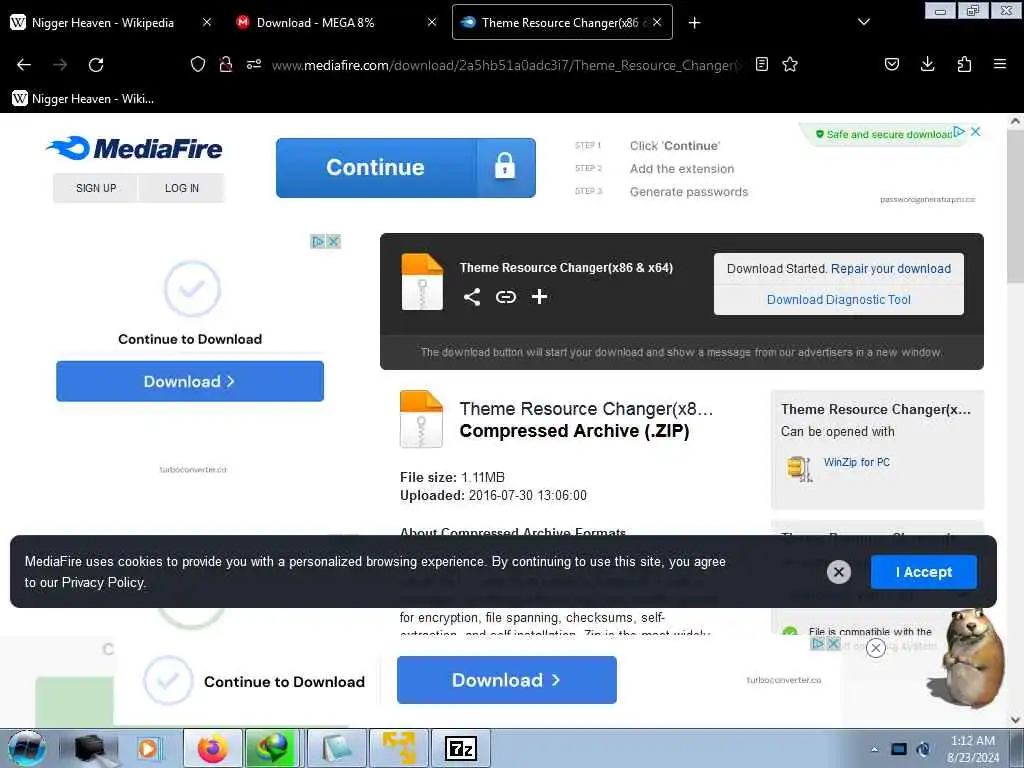Image resolution: width=1024 pixels, height=768 pixels.
Task: Reload the page with the refresh icon
Action: coord(96,65)
